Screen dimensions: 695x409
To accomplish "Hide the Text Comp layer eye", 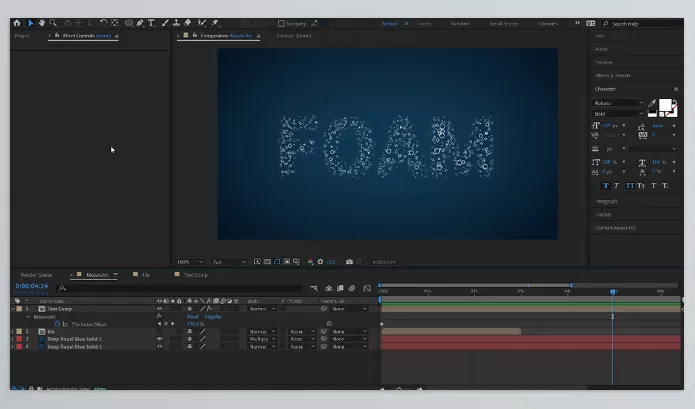I will pyautogui.click(x=160, y=309).
